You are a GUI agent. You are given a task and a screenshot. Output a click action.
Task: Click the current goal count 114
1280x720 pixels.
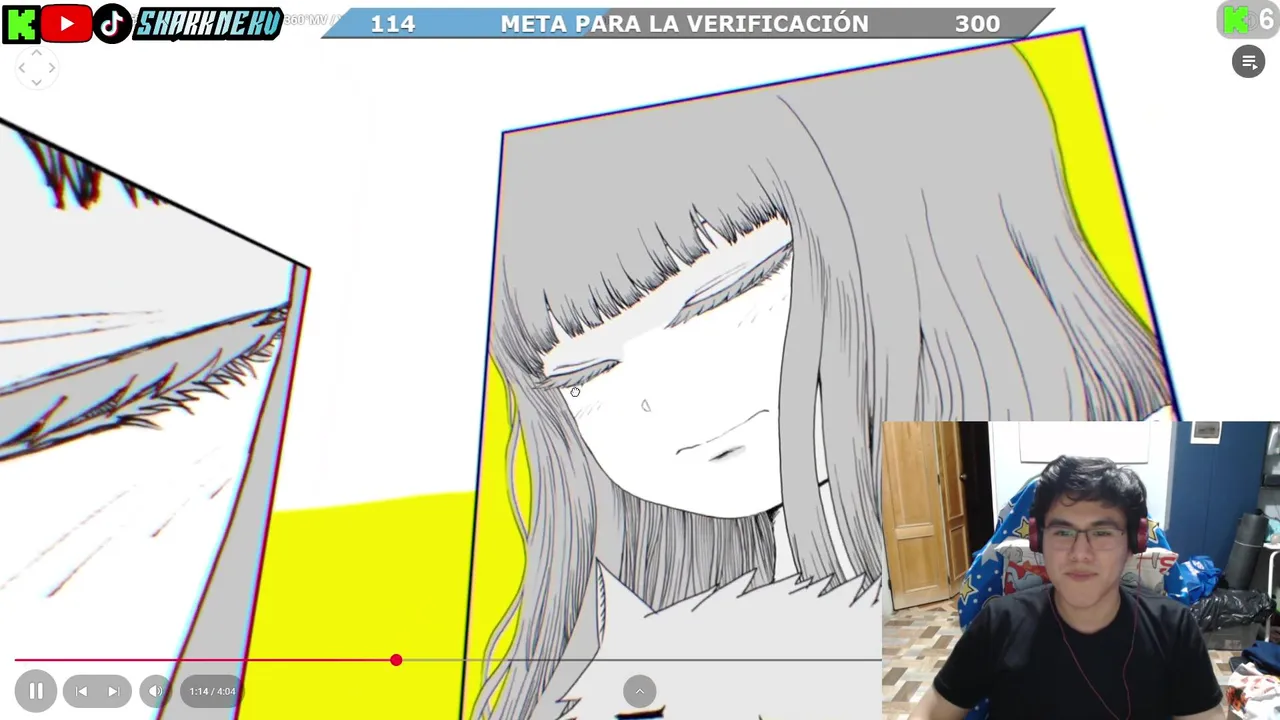click(393, 23)
